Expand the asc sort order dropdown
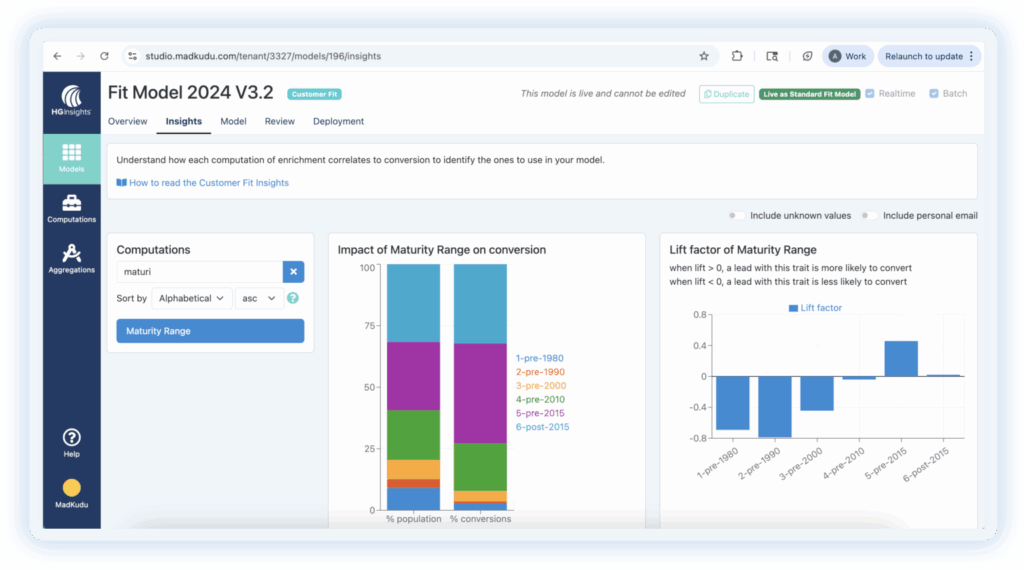The width and height of the screenshot is (1024, 570). tap(257, 298)
